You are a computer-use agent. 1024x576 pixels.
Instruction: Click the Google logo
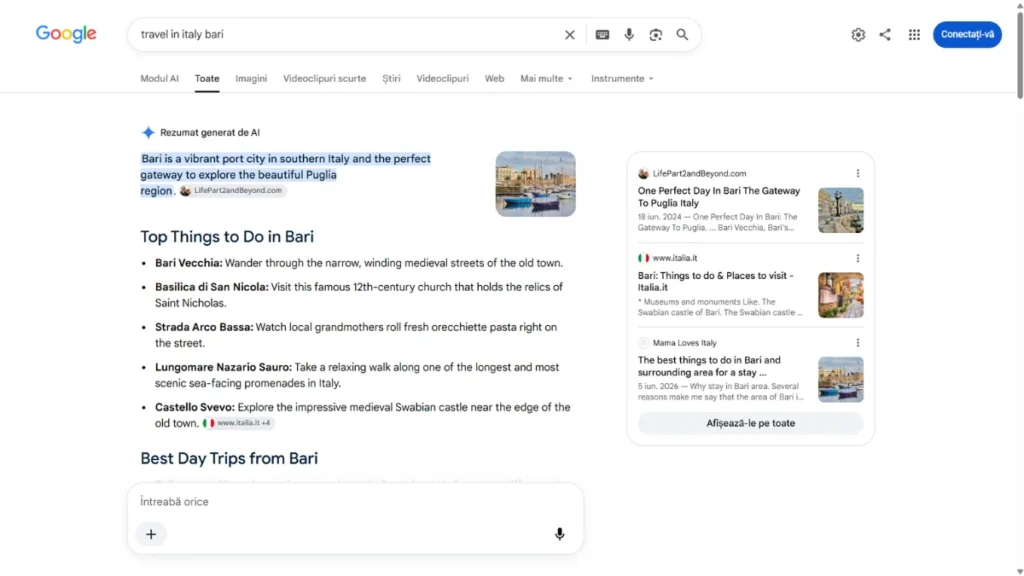66,34
